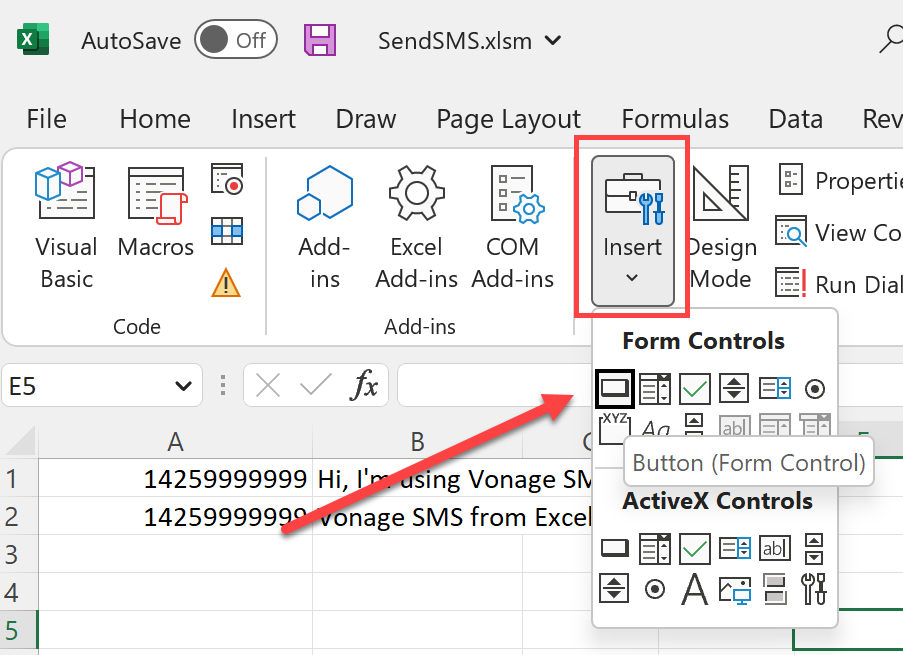Open the Visual Basic editor
The width and height of the screenshot is (903, 655).
66,226
